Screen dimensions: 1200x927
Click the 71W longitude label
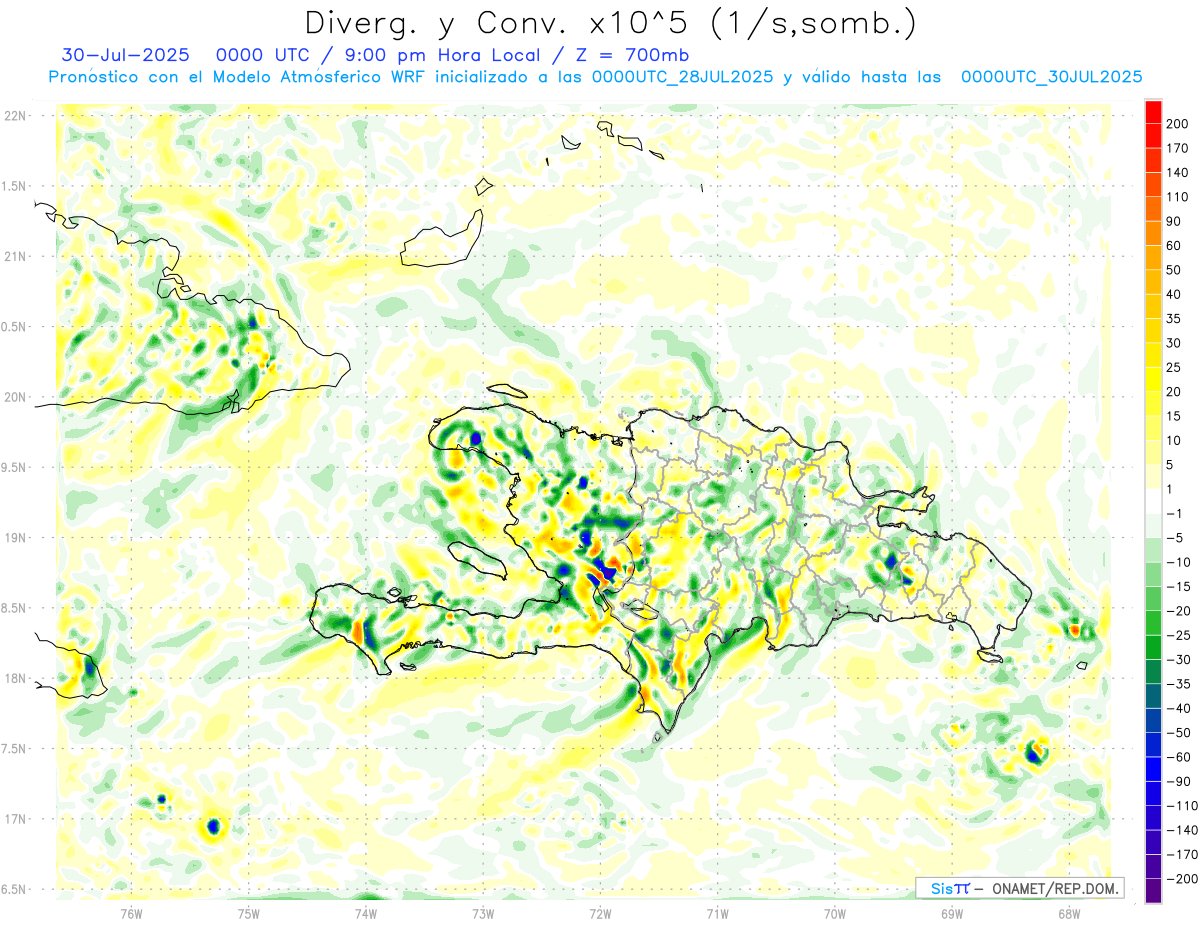[x=717, y=913]
